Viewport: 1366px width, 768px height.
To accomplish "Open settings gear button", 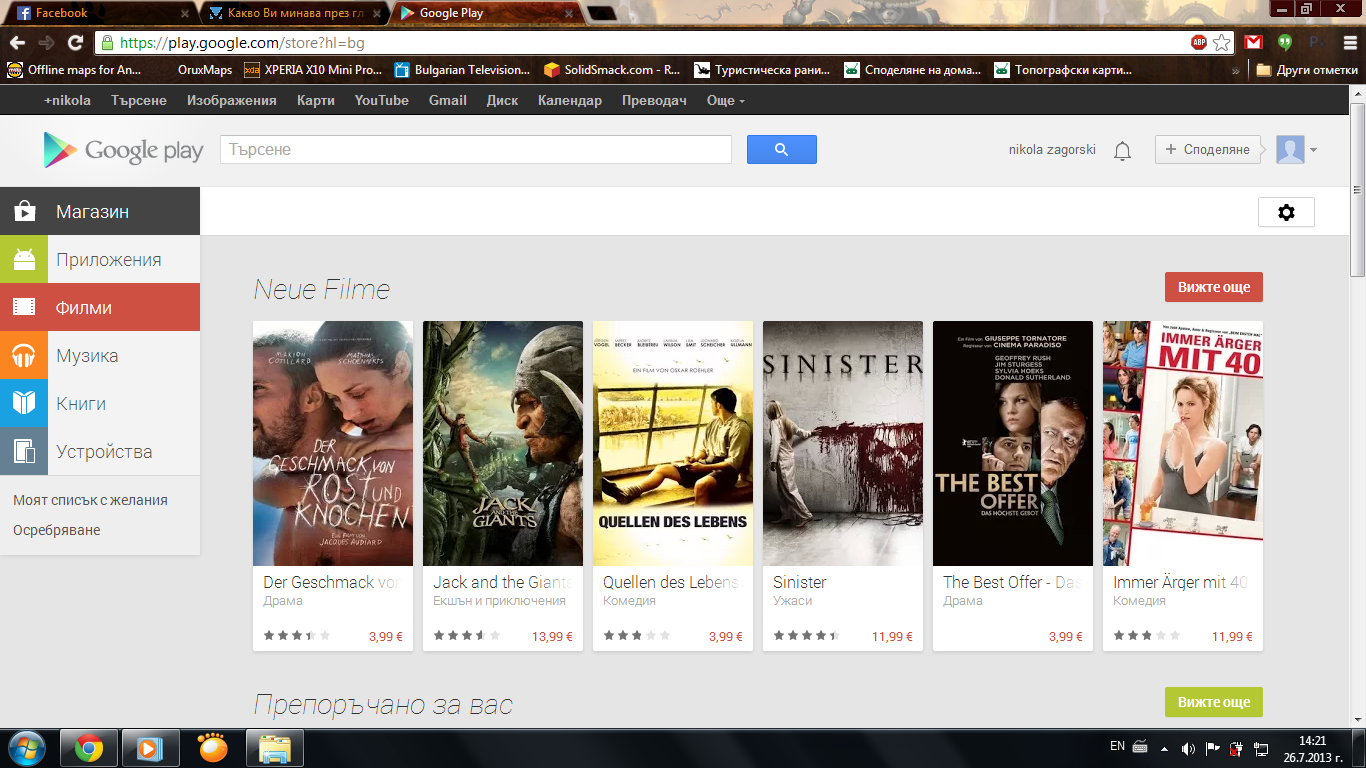I will pyautogui.click(x=1286, y=212).
